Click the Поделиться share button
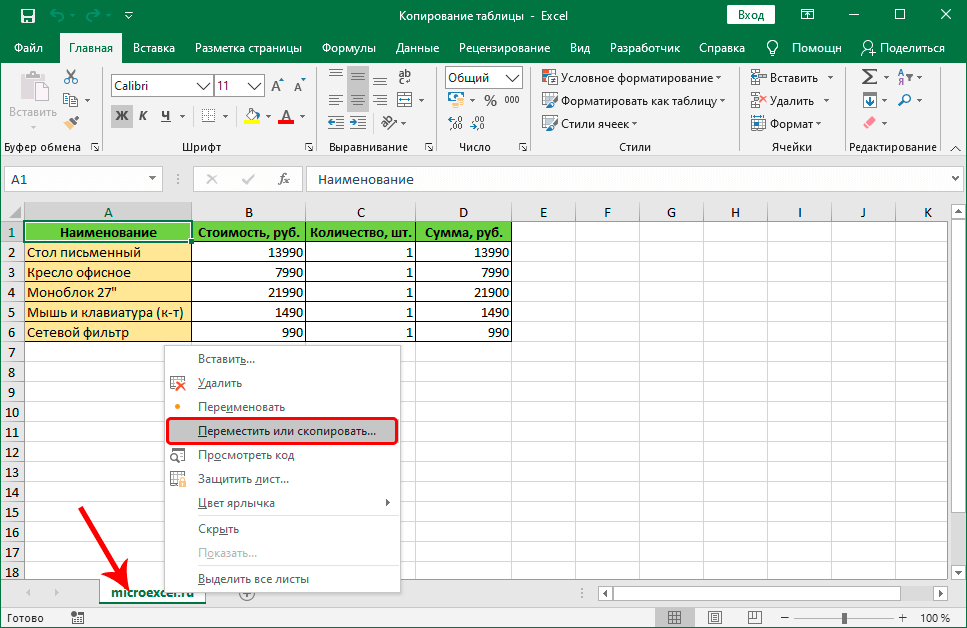Viewport: 967px width, 628px height. (902, 48)
